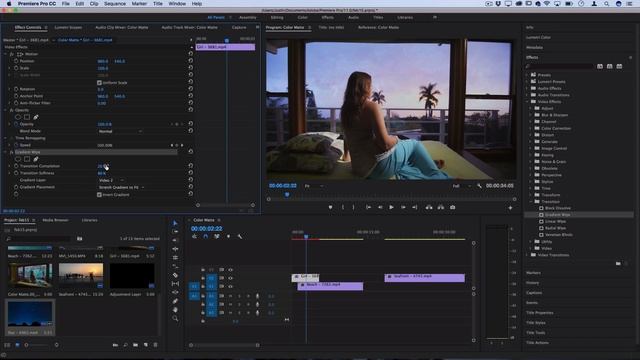Click Program monitor scrubber playhead
This screenshot has height=360, width=640.
click(287, 195)
